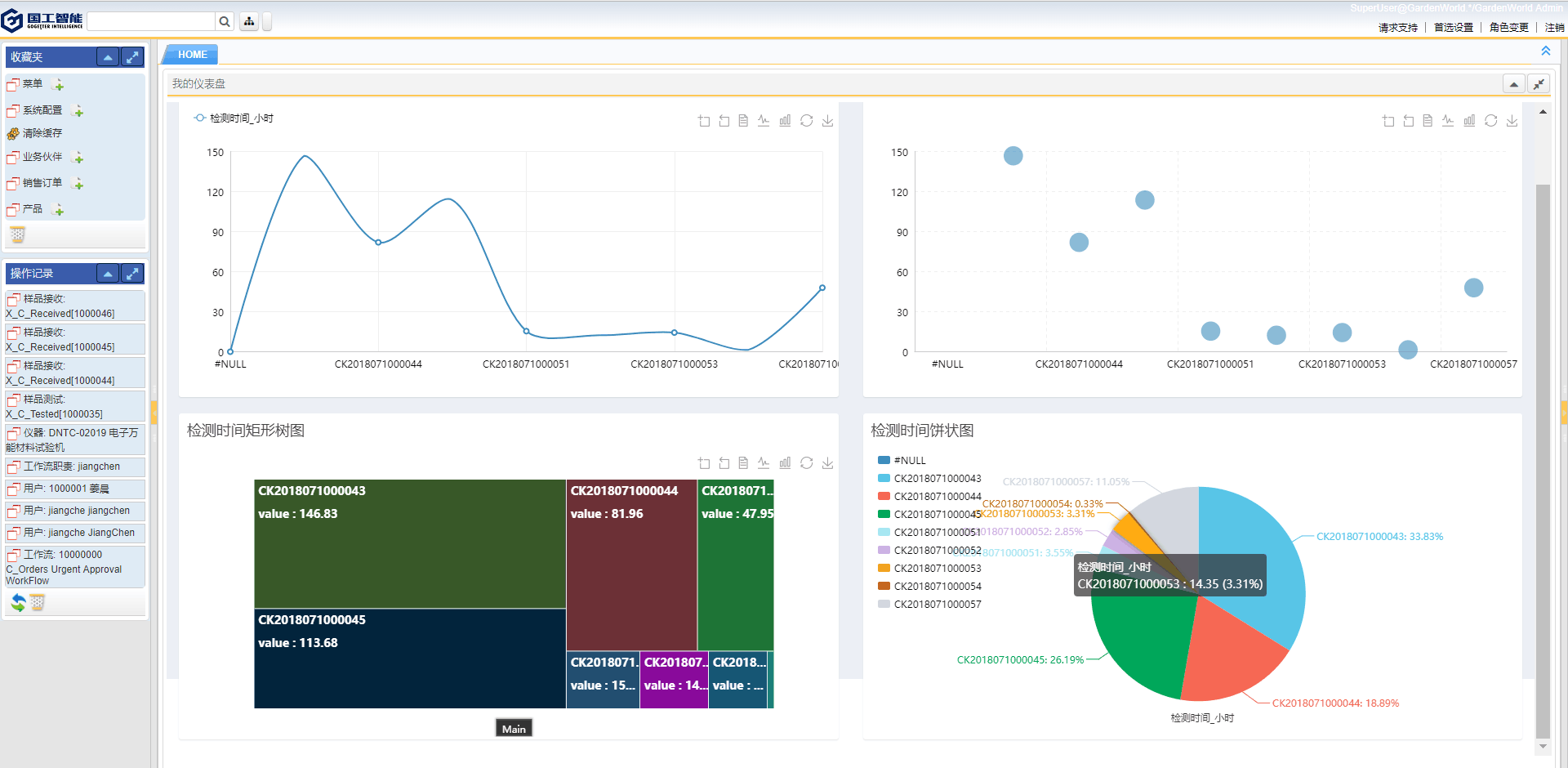The height and width of the screenshot is (768, 1568).
Task: Open the organization tree icon in header
Action: pyautogui.click(x=249, y=21)
